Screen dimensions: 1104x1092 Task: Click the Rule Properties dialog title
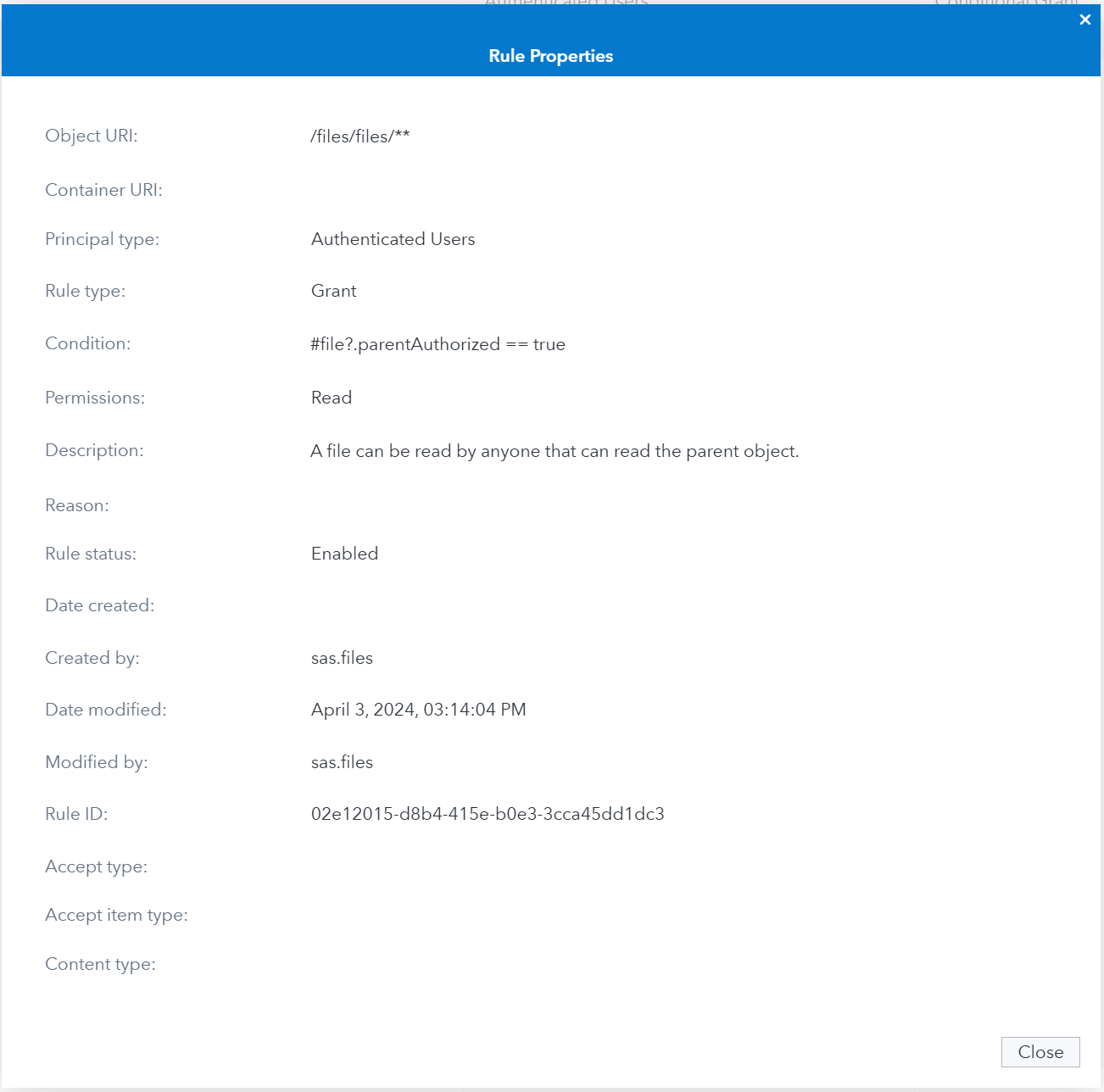point(551,56)
